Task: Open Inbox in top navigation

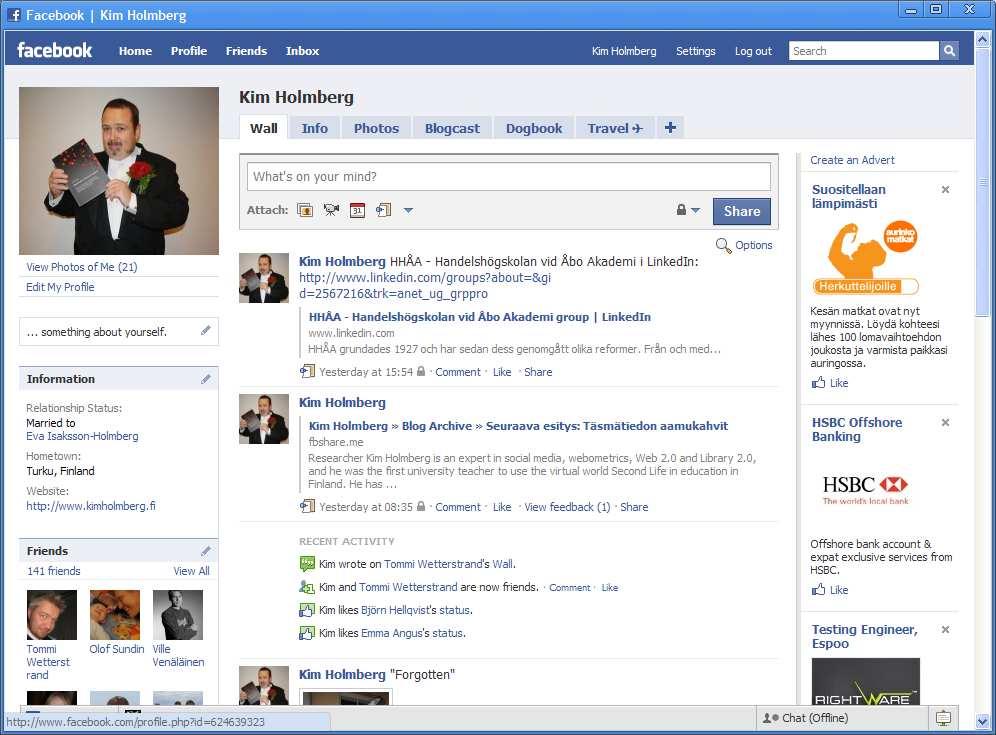Action: 302,51
